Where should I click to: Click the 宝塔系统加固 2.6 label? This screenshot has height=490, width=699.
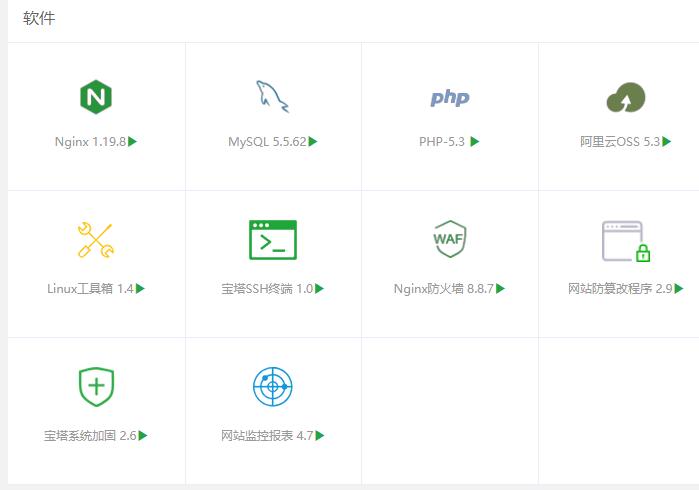pyautogui.click(x=90, y=436)
